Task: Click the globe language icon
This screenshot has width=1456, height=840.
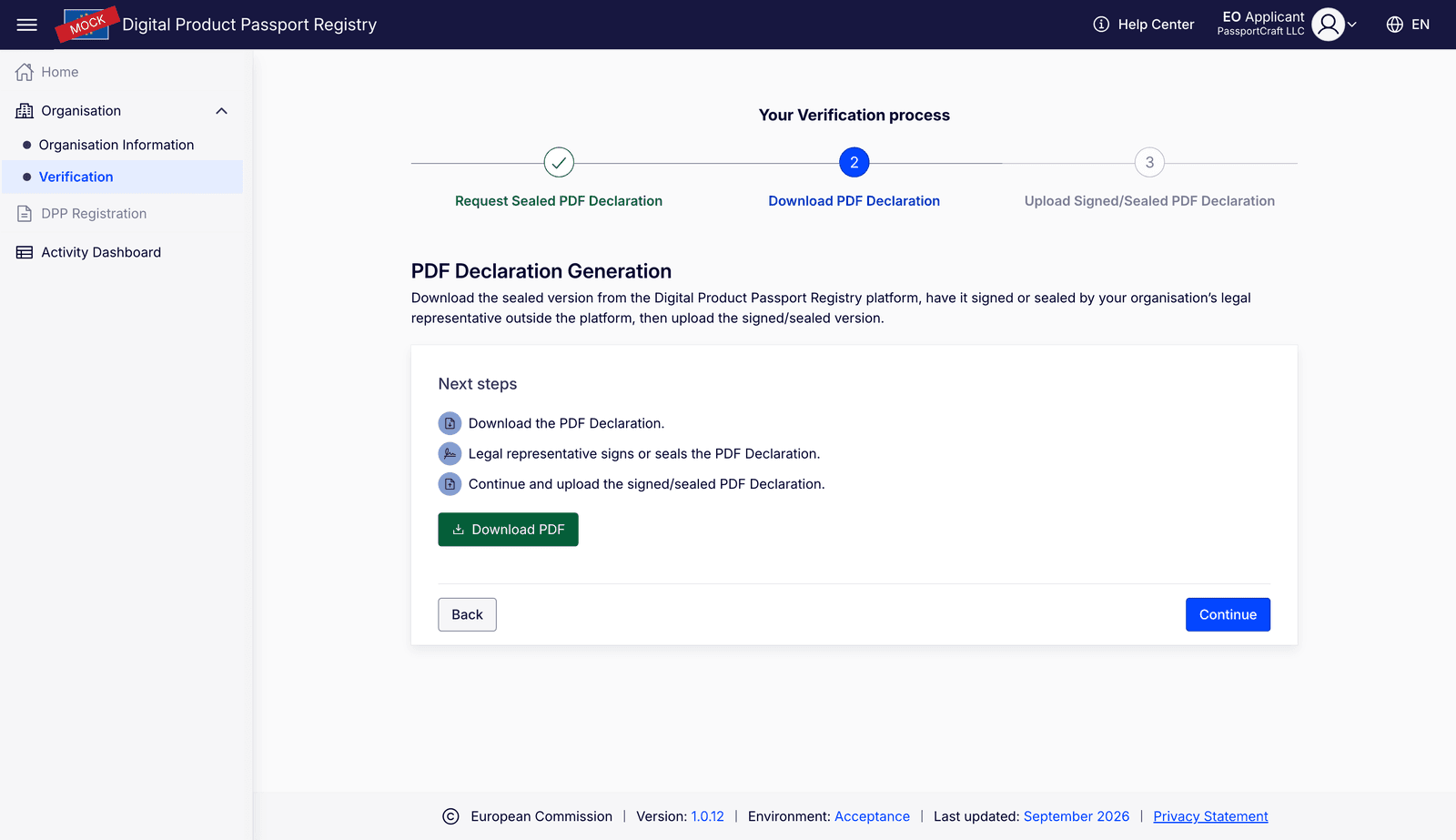Action: [x=1394, y=25]
